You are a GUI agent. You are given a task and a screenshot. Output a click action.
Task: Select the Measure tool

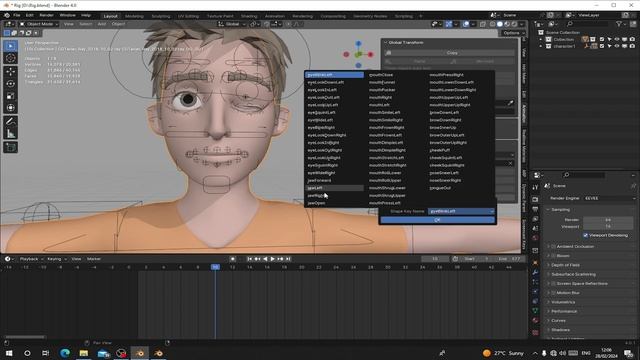10,133
